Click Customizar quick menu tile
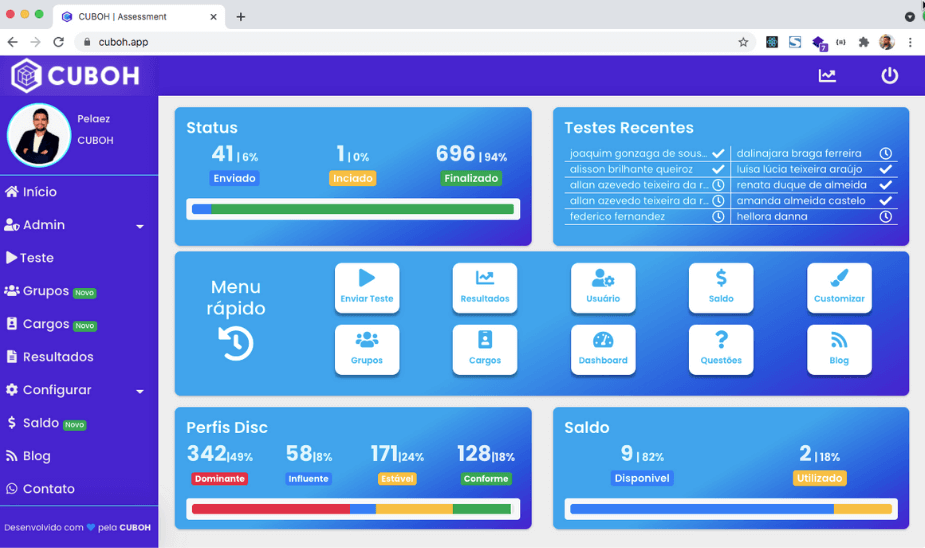This screenshot has width=925, height=548. point(839,287)
